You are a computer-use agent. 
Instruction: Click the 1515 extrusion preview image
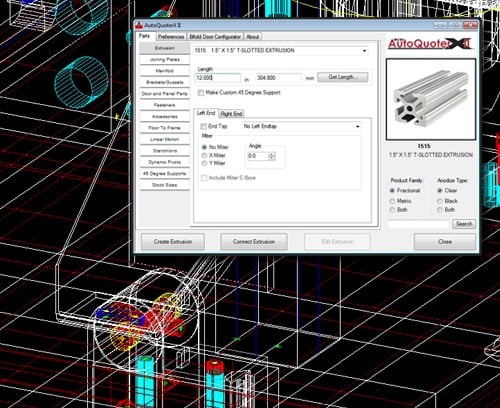(x=431, y=99)
